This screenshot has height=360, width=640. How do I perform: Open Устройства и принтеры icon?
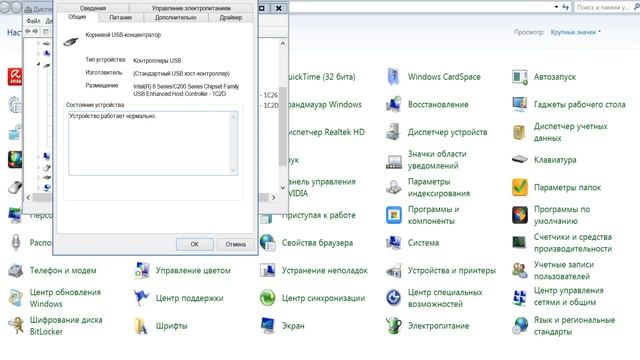[394, 271]
